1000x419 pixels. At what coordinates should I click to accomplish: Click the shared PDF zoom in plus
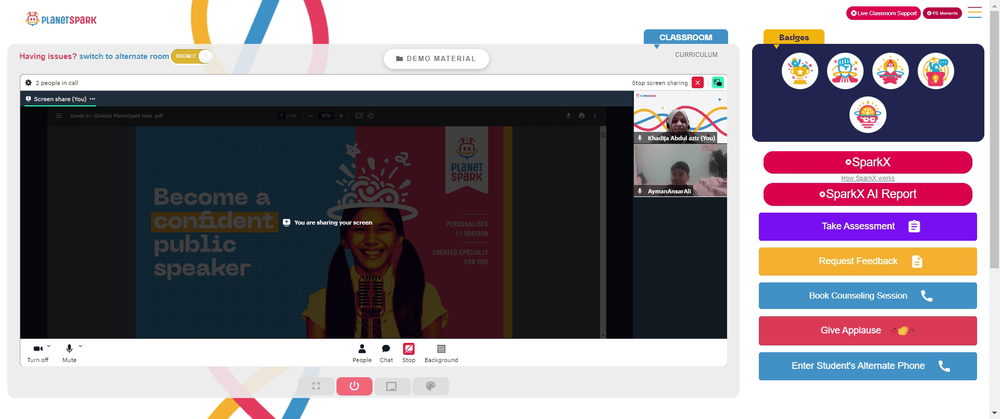click(341, 115)
